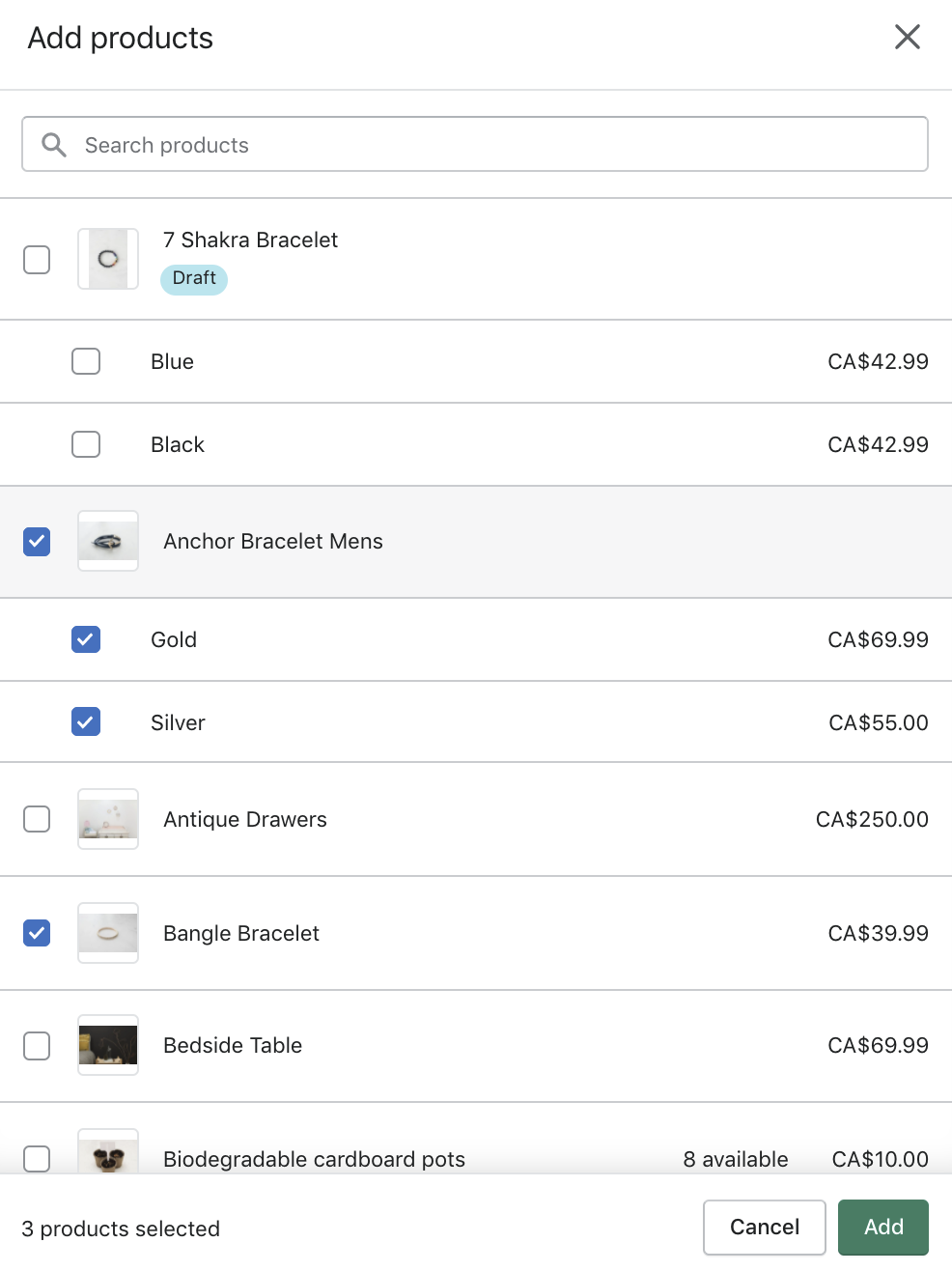The height and width of the screenshot is (1271, 952).
Task: Click the Biodegradable cardboard pots title
Action: (314, 1159)
